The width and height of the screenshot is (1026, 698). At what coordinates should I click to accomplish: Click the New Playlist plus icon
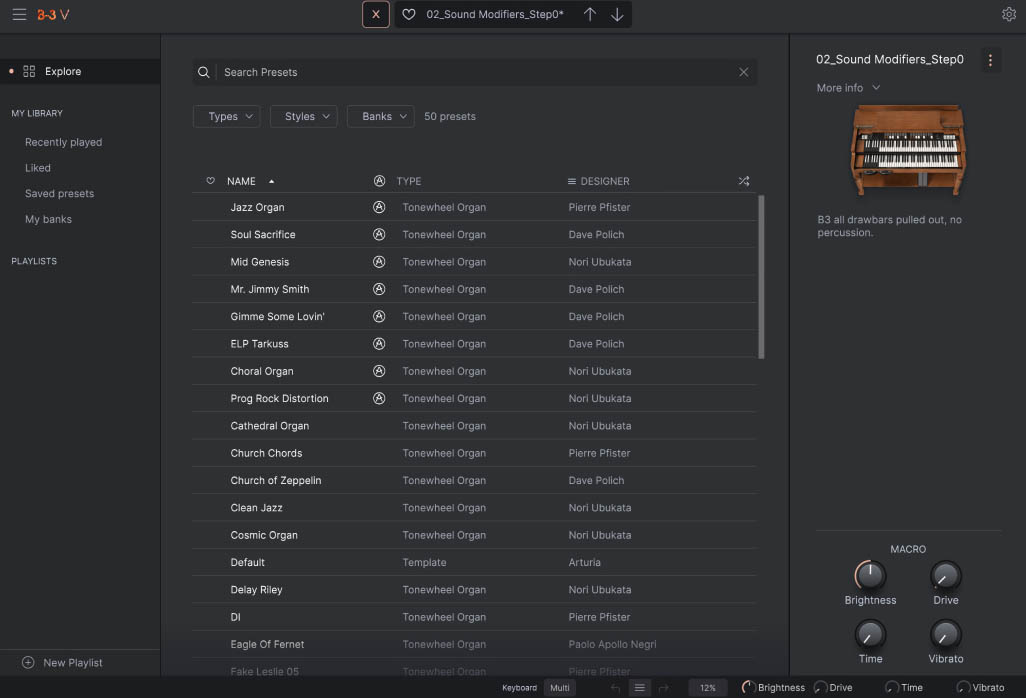click(28, 662)
